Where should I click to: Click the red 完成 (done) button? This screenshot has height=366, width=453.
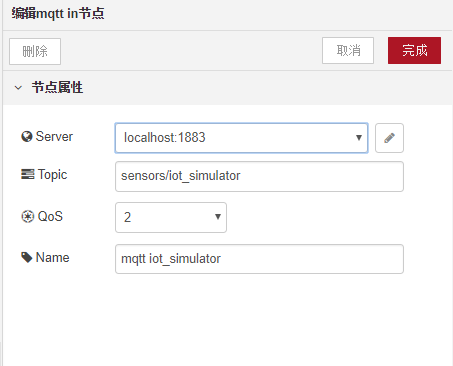[x=414, y=50]
